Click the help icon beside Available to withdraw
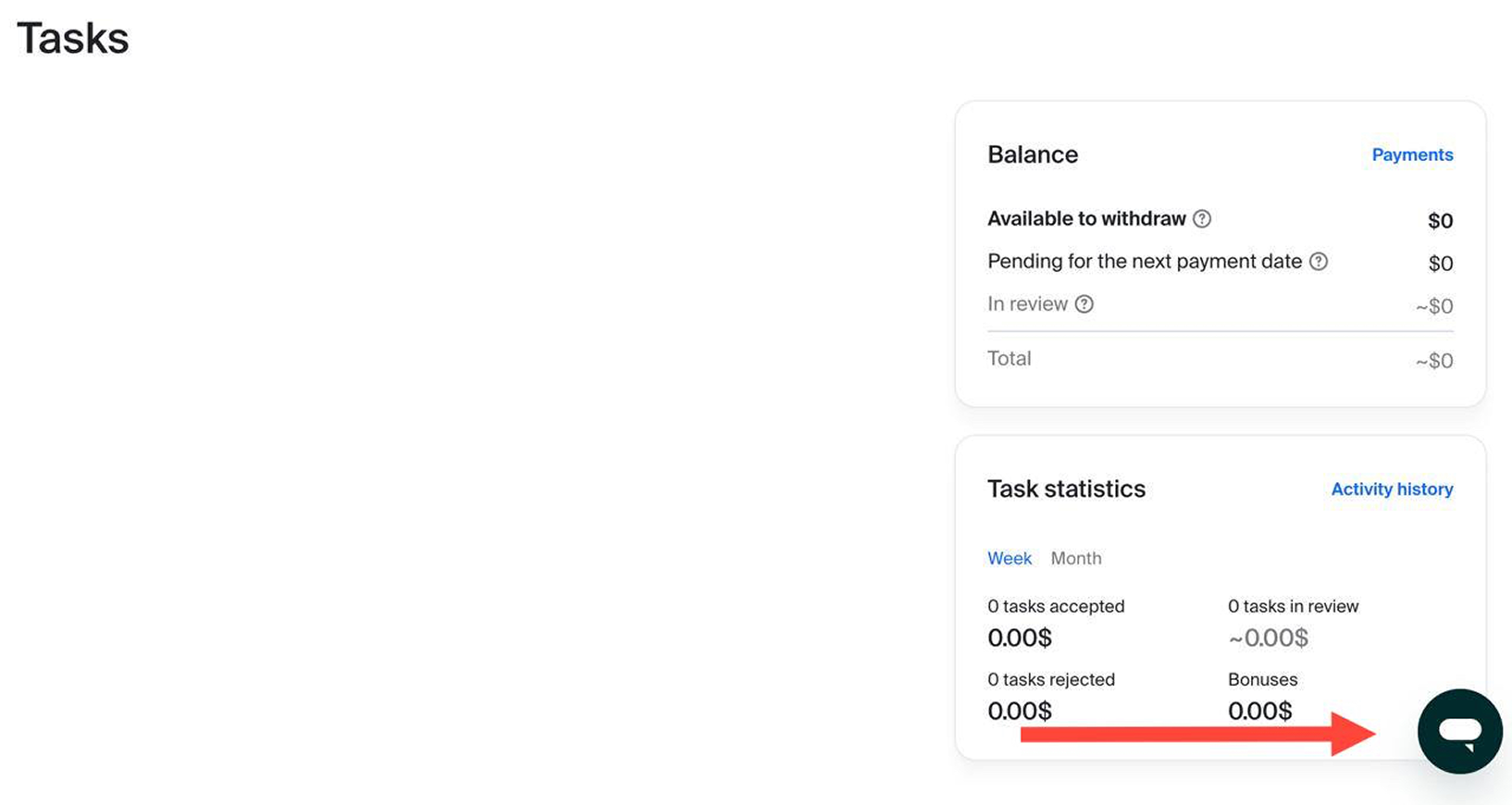This screenshot has width=1512, height=805. coord(1201,219)
